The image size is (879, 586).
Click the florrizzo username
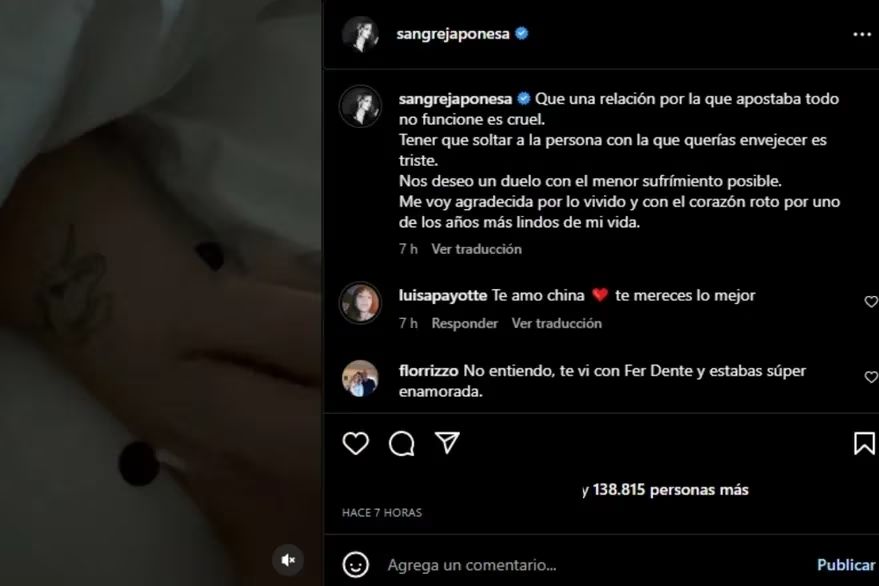(x=428, y=371)
